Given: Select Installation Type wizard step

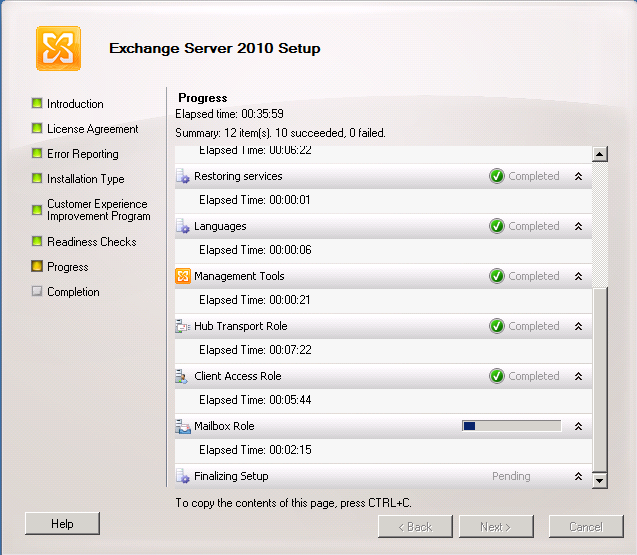Looking at the screenshot, I should pos(86,179).
